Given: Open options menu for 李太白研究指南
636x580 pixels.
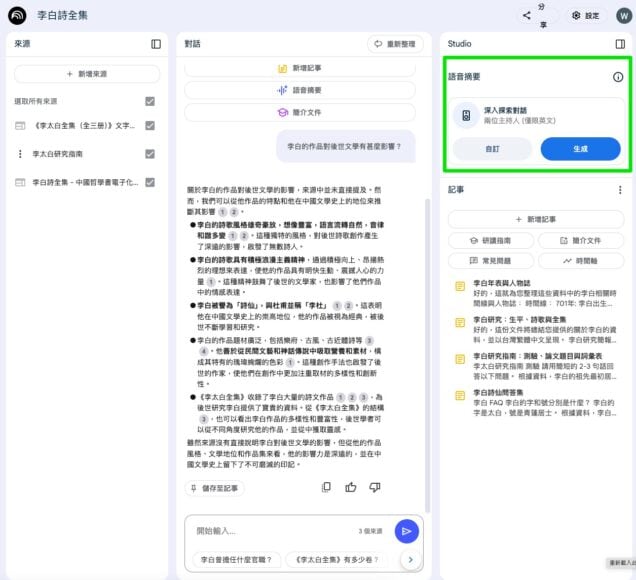Looking at the screenshot, I should [20, 154].
